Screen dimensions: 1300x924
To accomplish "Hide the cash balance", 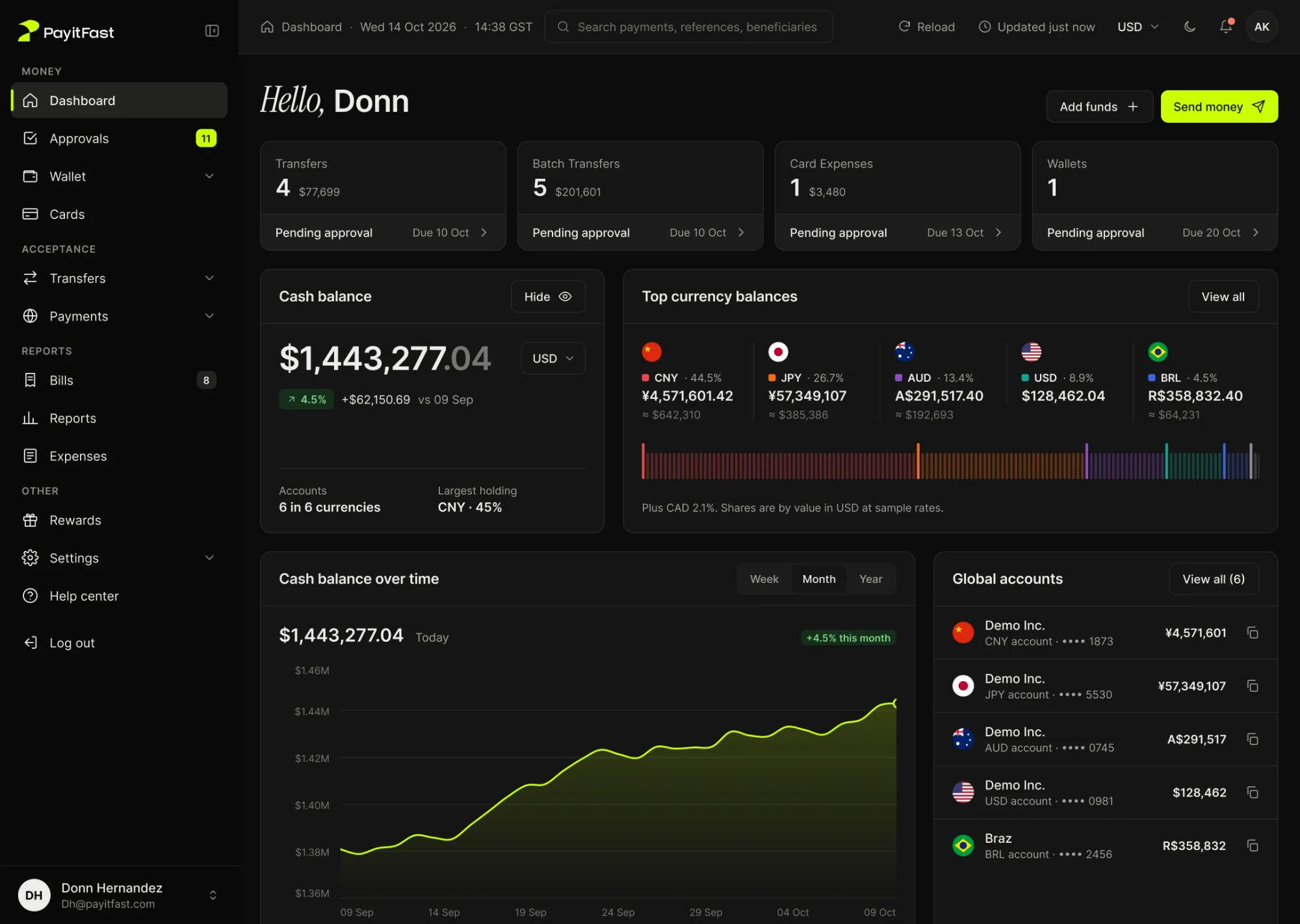I will (x=548, y=296).
